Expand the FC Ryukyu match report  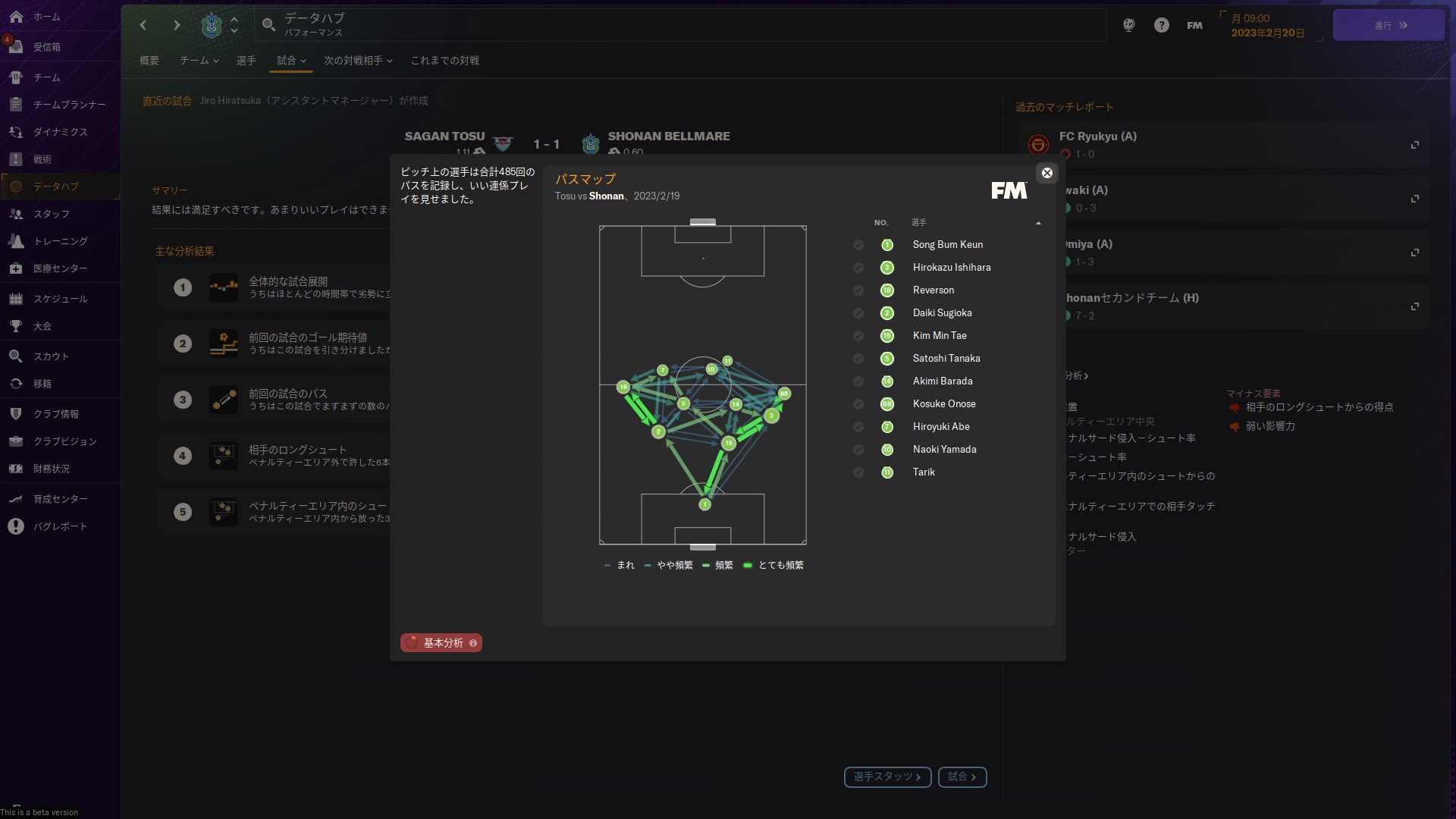click(1414, 145)
